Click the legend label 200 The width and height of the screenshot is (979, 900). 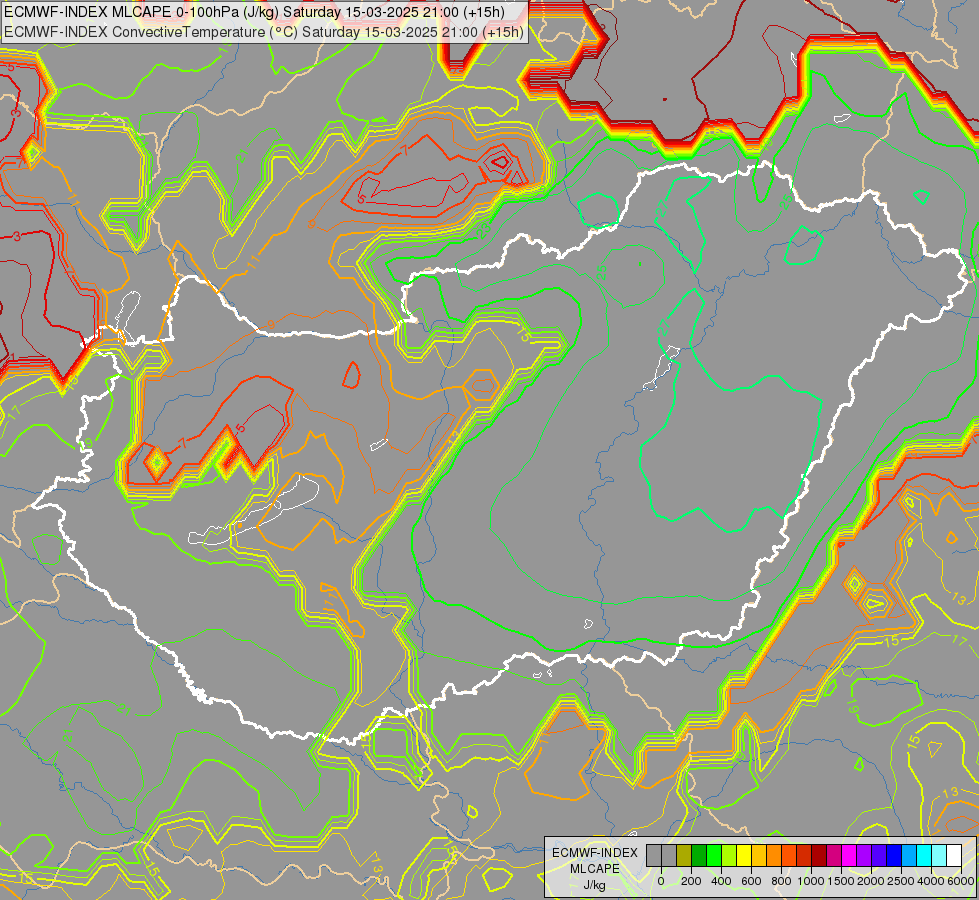point(691,881)
